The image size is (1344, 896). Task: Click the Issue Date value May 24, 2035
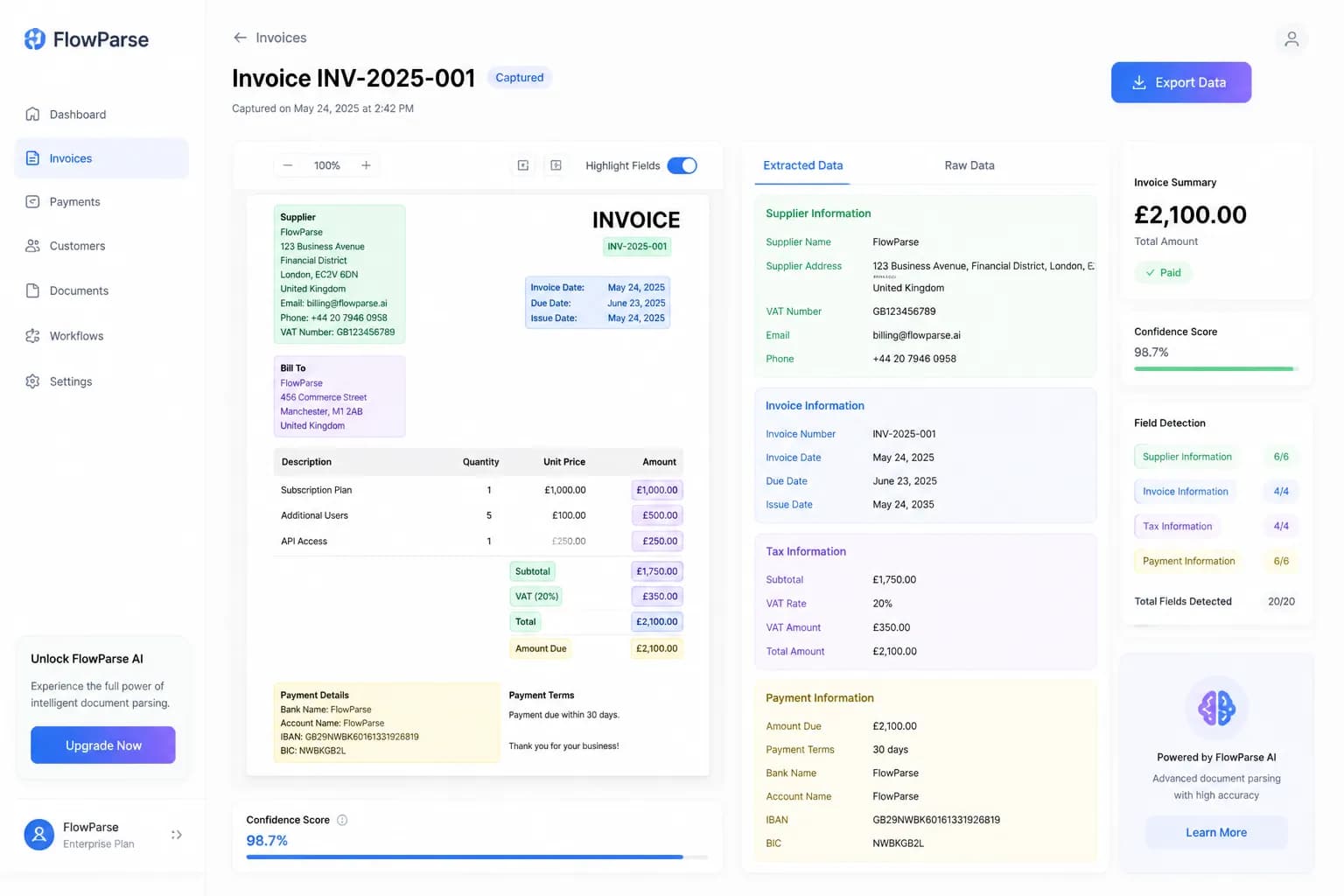coord(903,505)
